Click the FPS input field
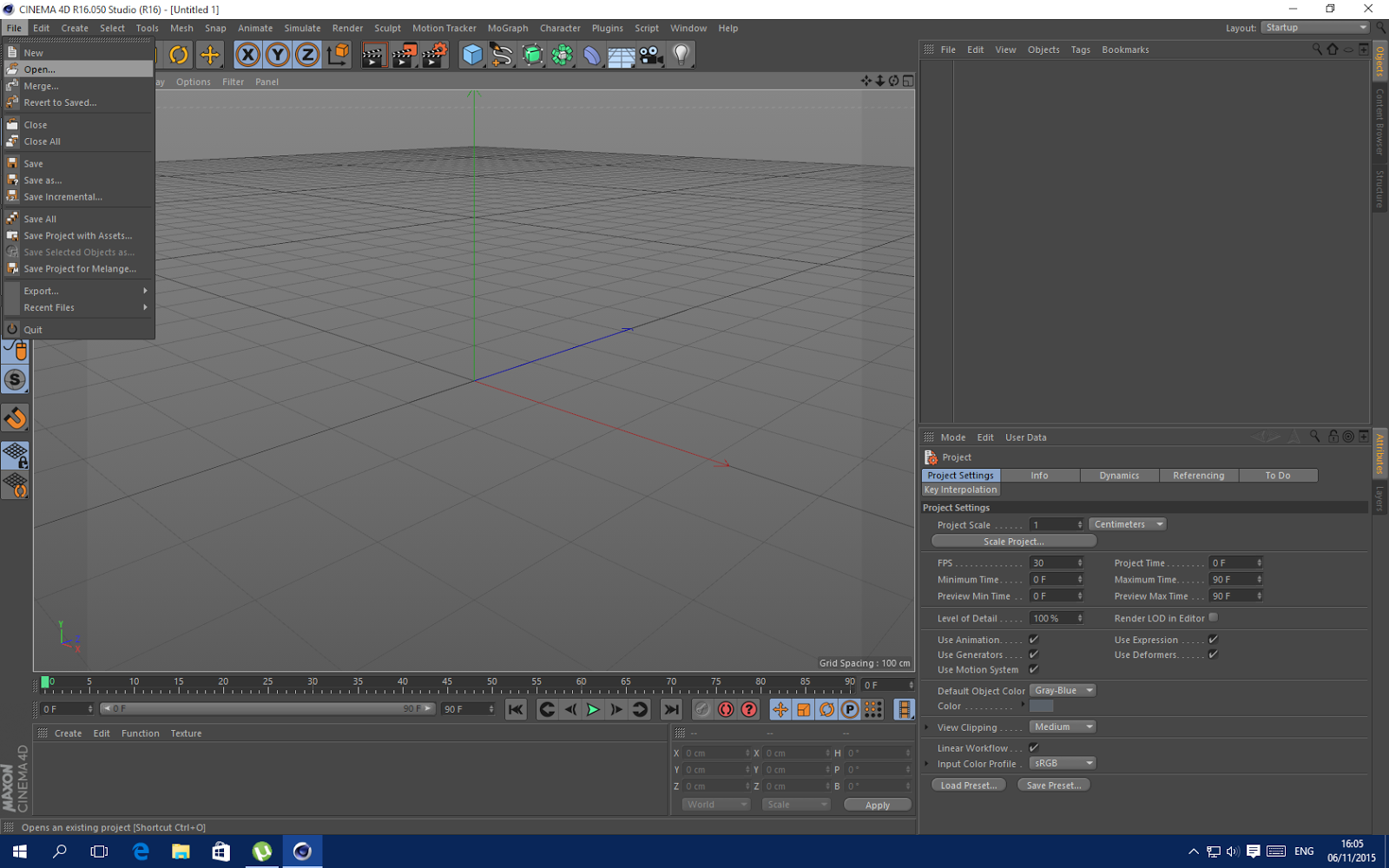1389x868 pixels. tap(1057, 563)
